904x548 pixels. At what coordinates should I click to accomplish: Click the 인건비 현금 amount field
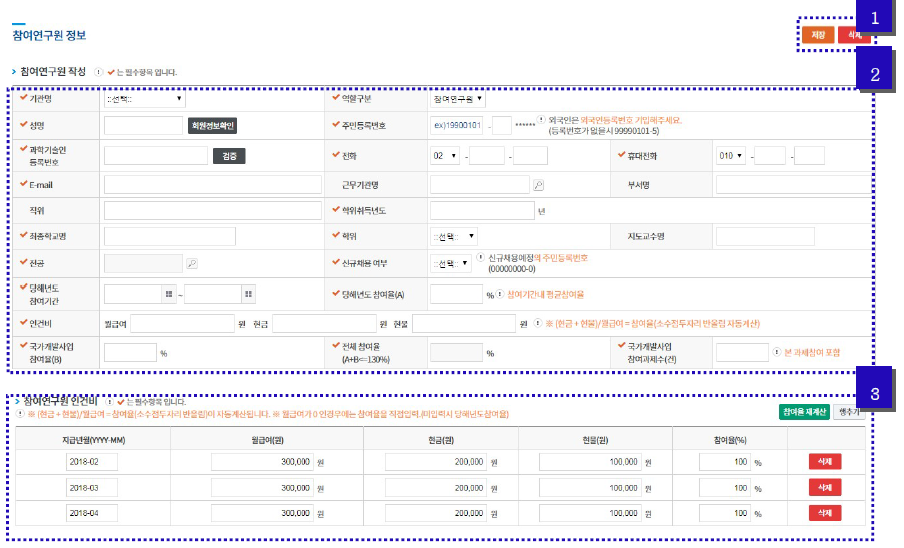pos(324,324)
